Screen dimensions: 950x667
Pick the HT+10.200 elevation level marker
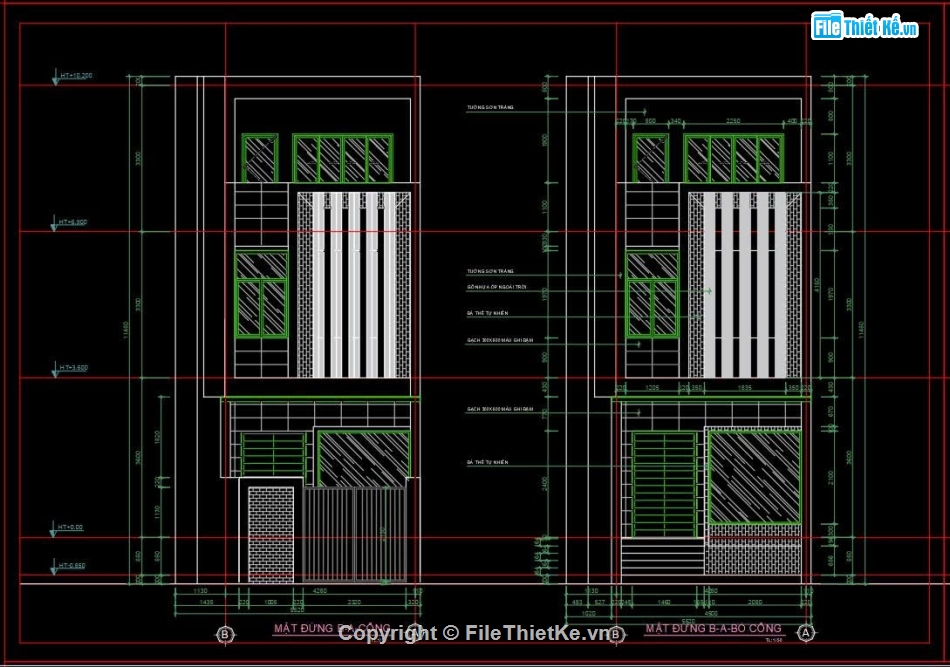[x=75, y=76]
